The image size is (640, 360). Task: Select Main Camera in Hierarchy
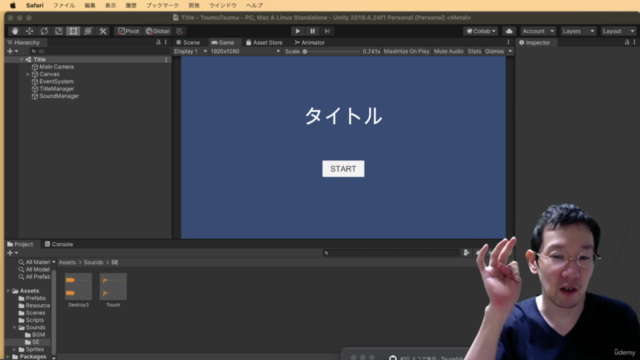pyautogui.click(x=56, y=67)
